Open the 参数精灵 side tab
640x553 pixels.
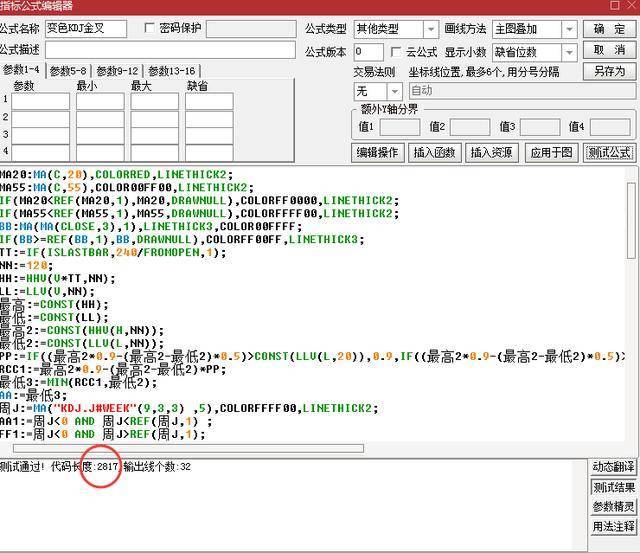click(613, 506)
